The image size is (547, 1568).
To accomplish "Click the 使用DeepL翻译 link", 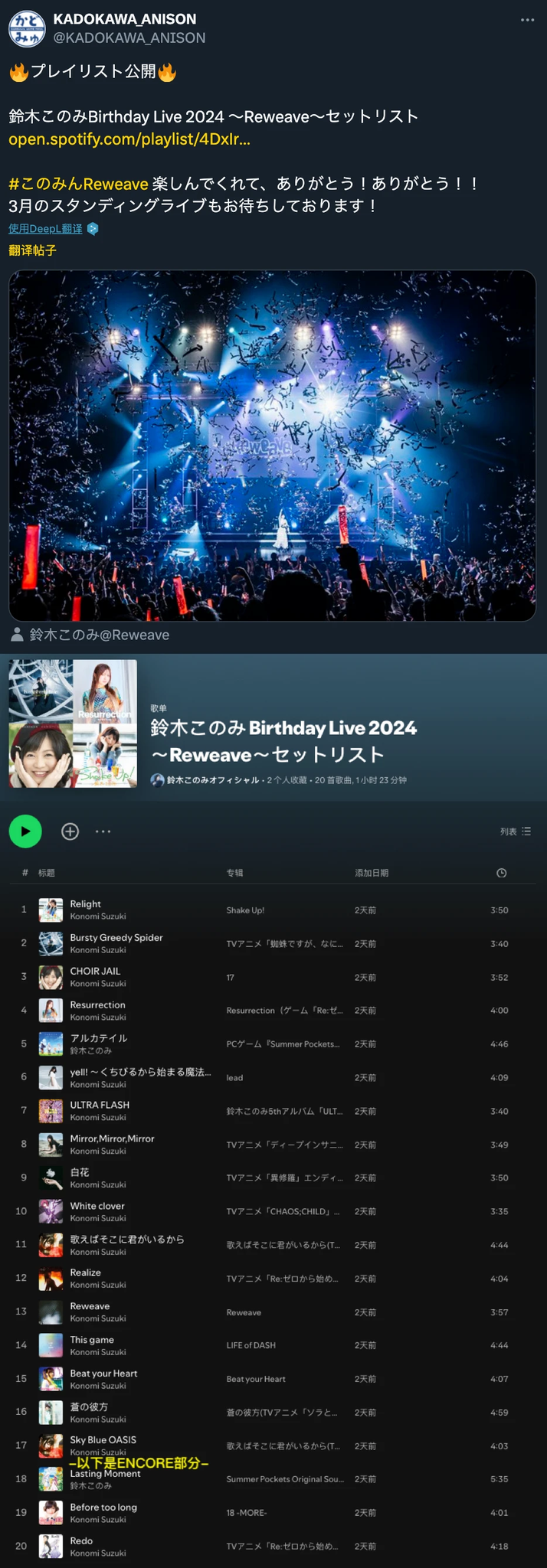I will [x=45, y=228].
